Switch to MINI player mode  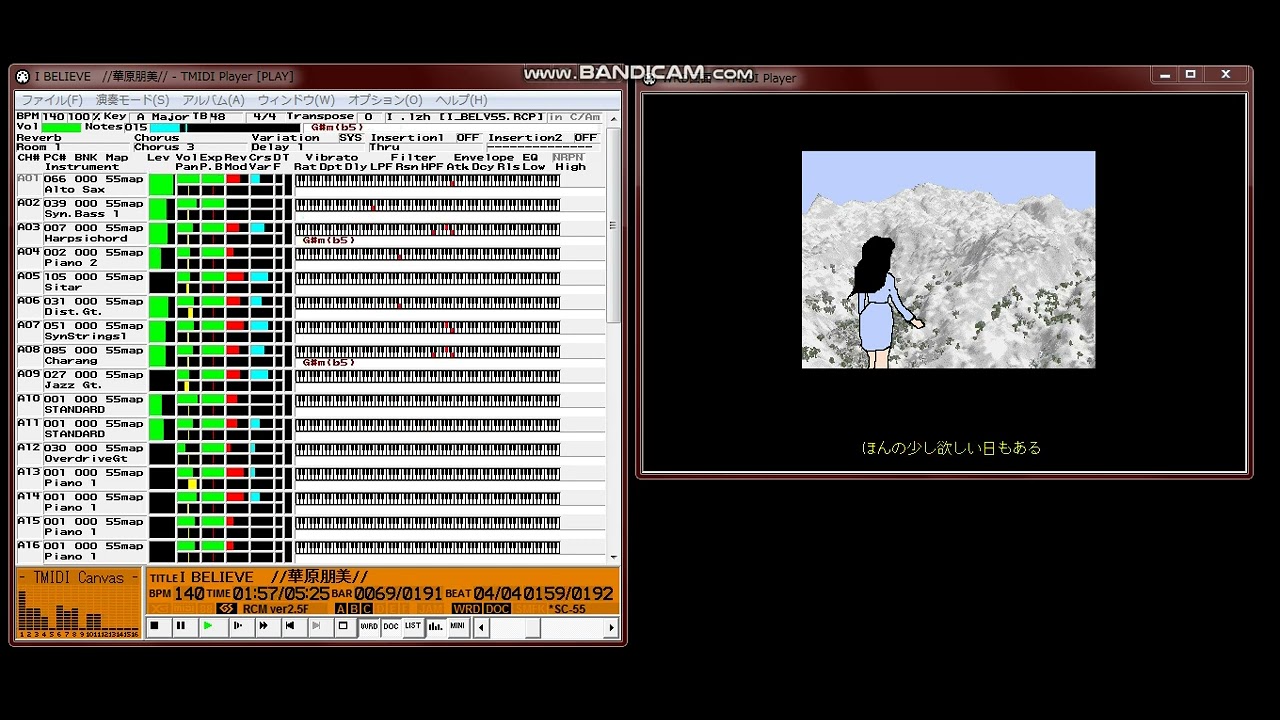coord(458,627)
